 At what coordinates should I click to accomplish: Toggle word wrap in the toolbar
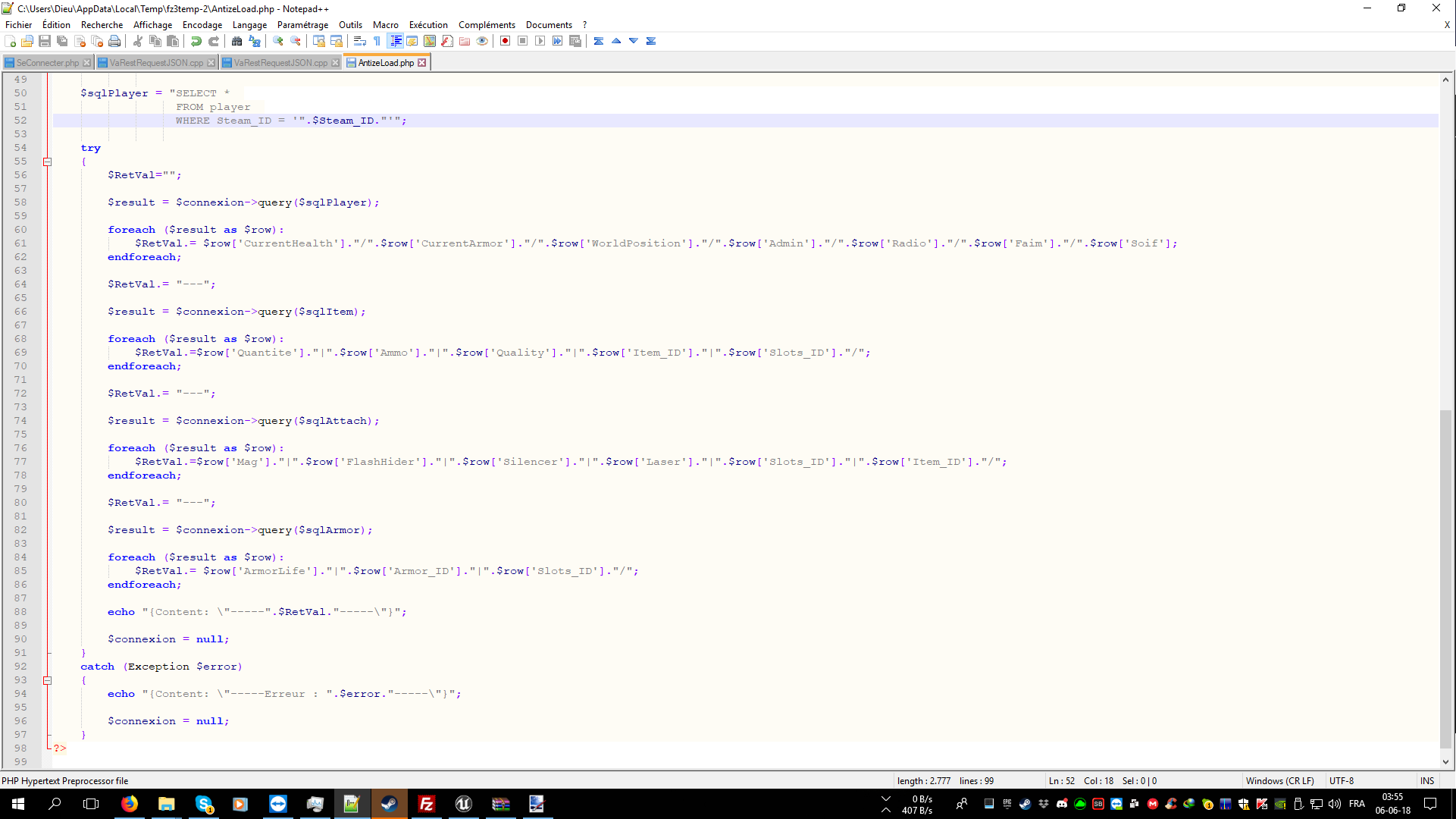click(x=359, y=41)
